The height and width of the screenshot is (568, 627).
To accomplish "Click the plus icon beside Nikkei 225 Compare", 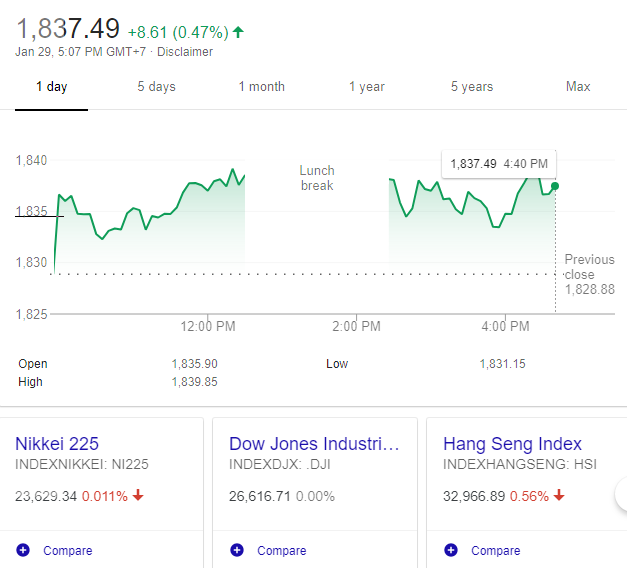I will click(x=23, y=550).
